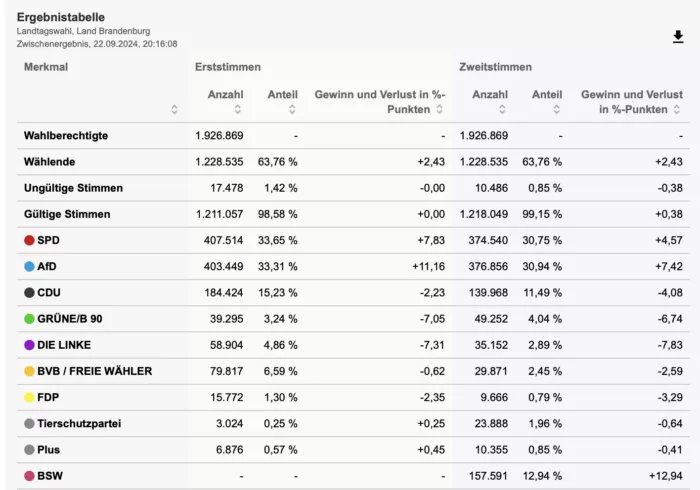This screenshot has width=700, height=490.
Task: Click SPD Erststimmen share 33,65 %
Action: click(277, 241)
